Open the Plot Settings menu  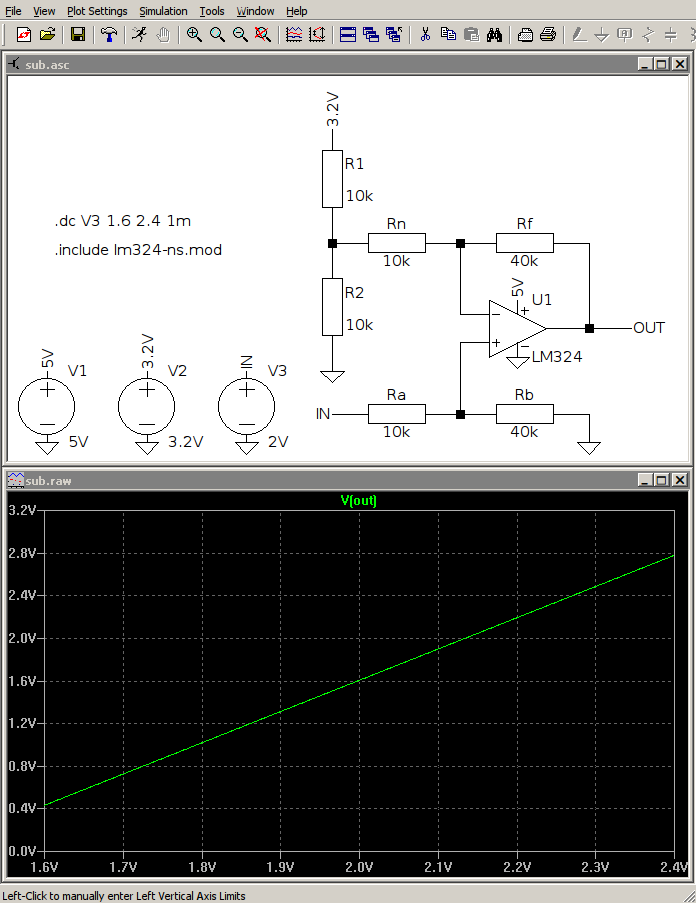[97, 11]
